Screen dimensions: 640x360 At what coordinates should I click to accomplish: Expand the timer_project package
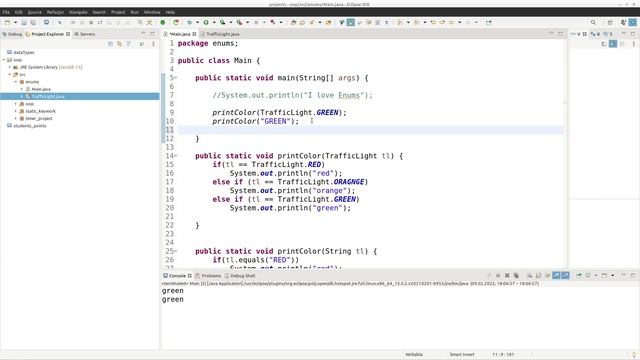click(16, 118)
